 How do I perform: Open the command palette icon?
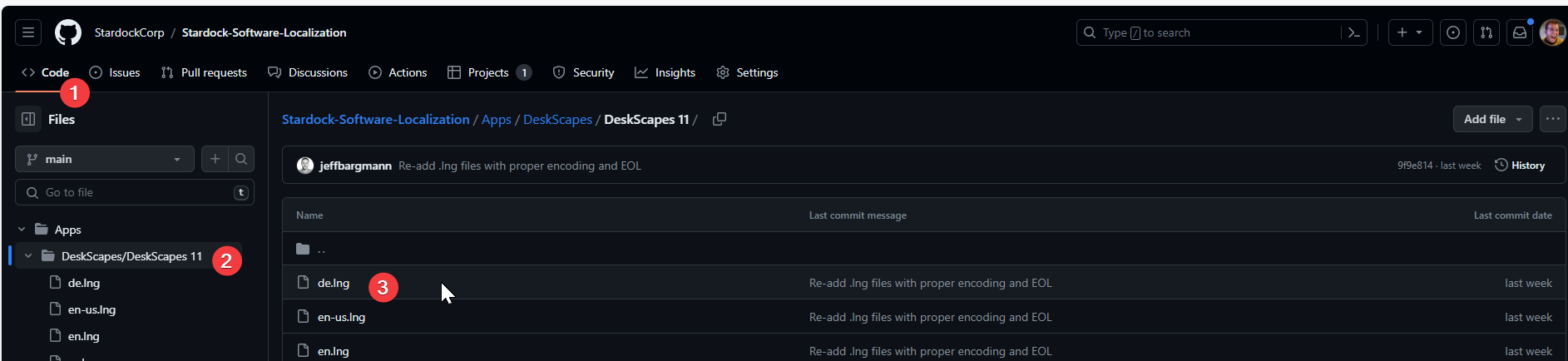(x=1353, y=32)
